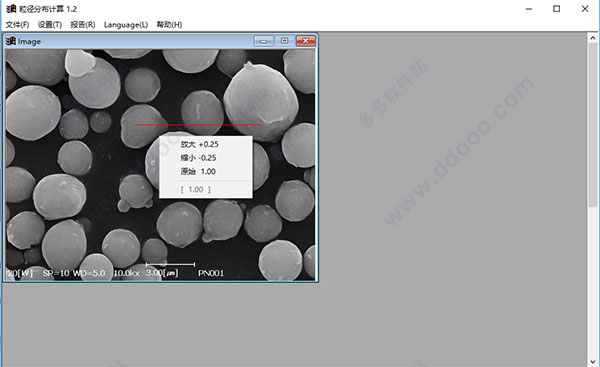Open the Language(L) menu
Viewport: 600px width, 367px height.
pos(126,25)
